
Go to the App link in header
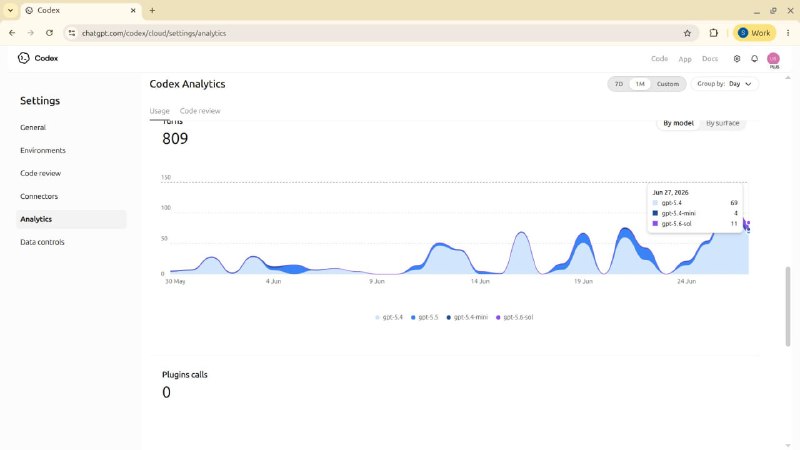point(685,59)
